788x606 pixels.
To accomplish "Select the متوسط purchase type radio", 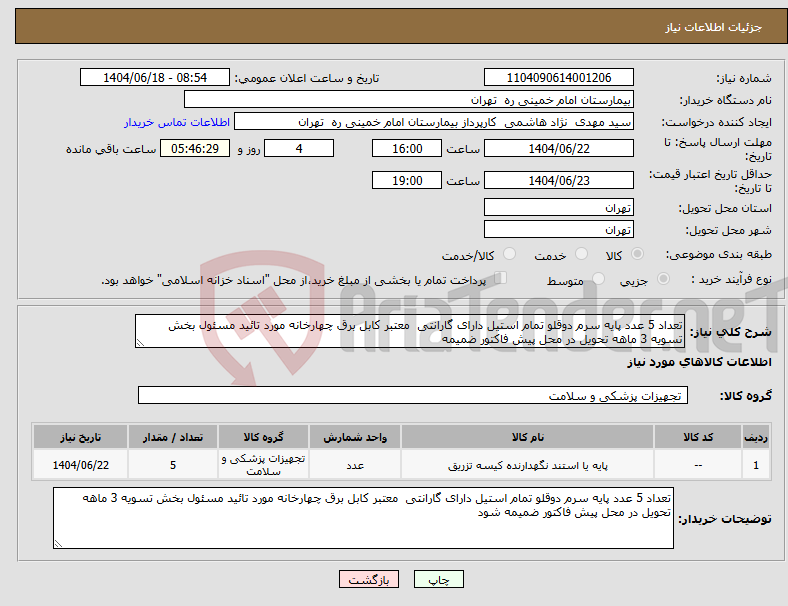I will 598,278.
